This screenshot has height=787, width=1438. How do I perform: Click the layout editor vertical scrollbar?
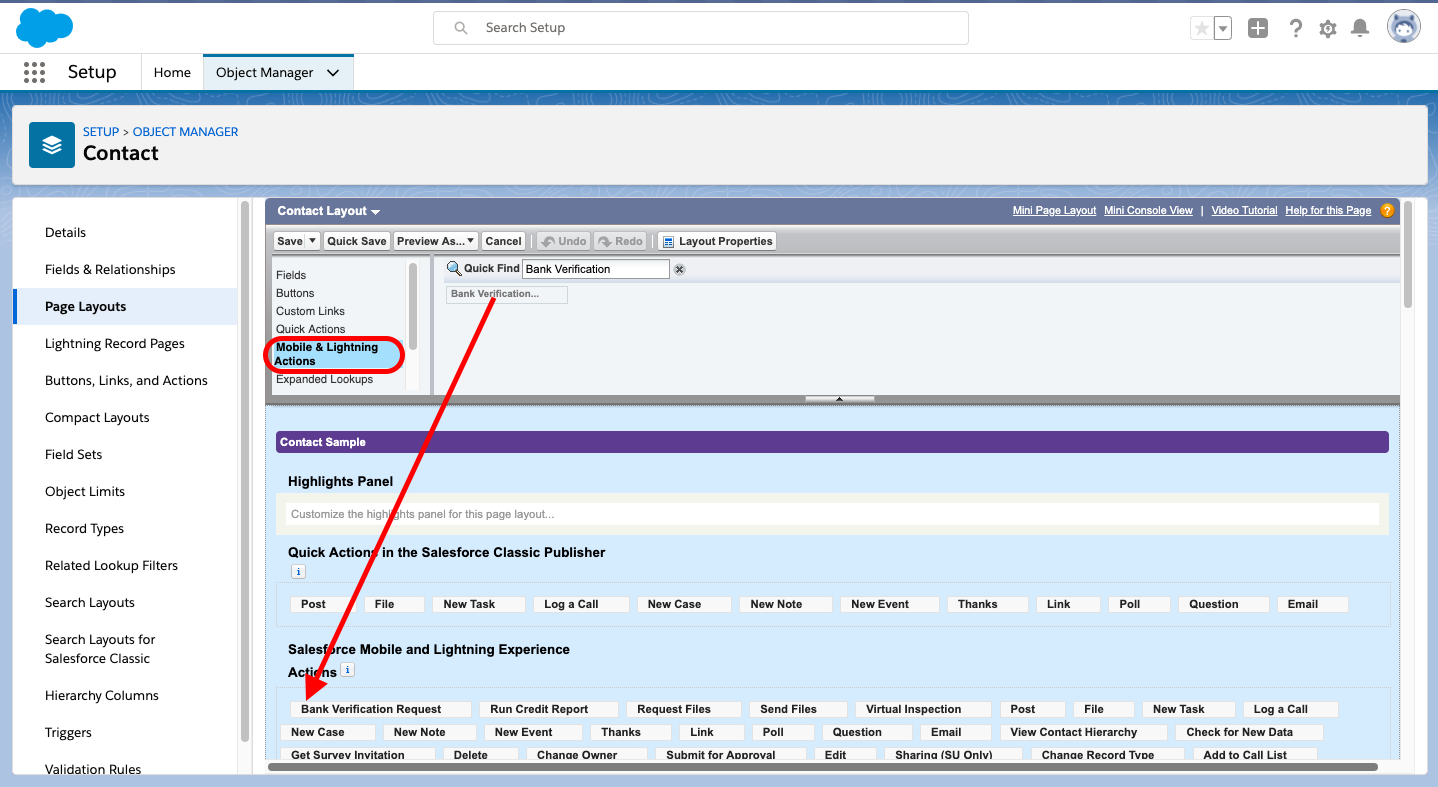1408,254
